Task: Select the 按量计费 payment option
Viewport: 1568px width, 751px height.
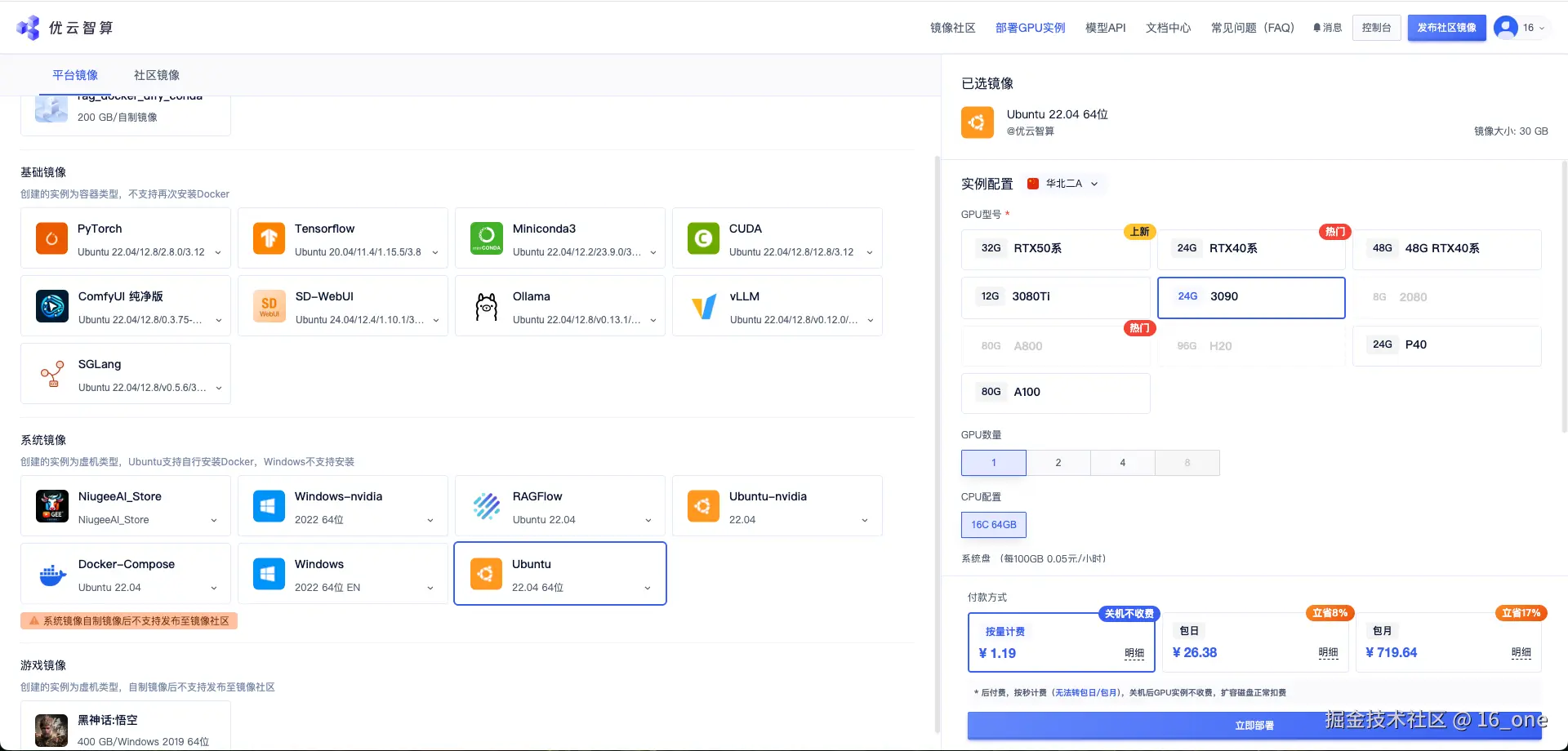Action: (x=1061, y=642)
